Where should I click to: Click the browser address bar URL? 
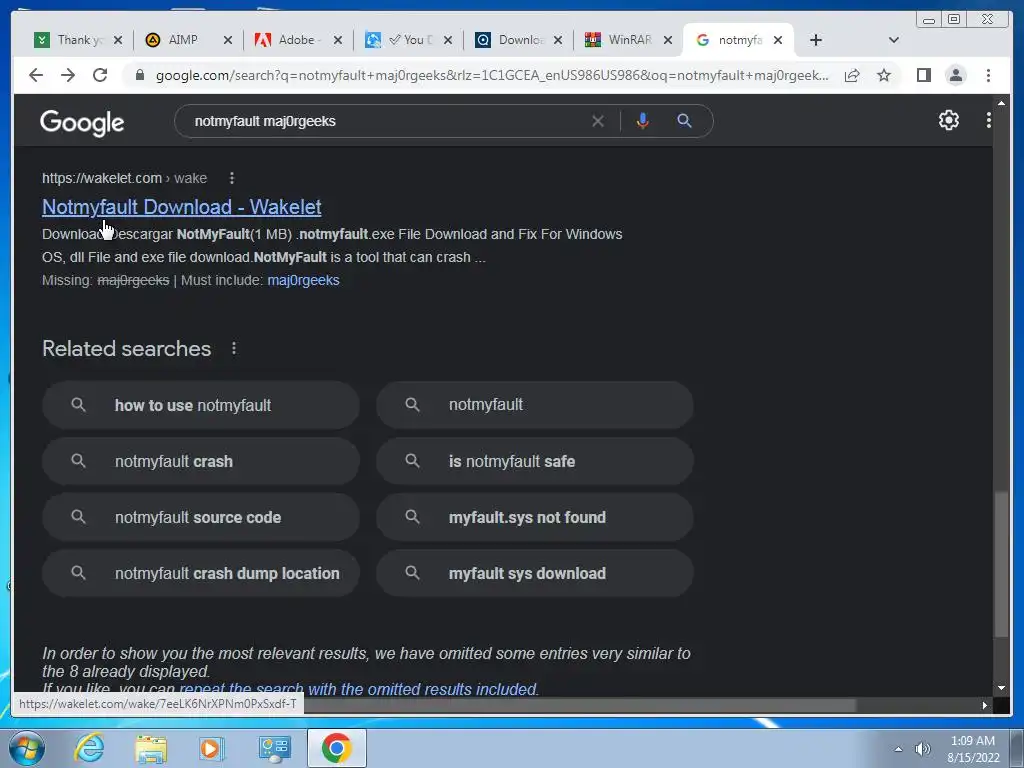491,76
